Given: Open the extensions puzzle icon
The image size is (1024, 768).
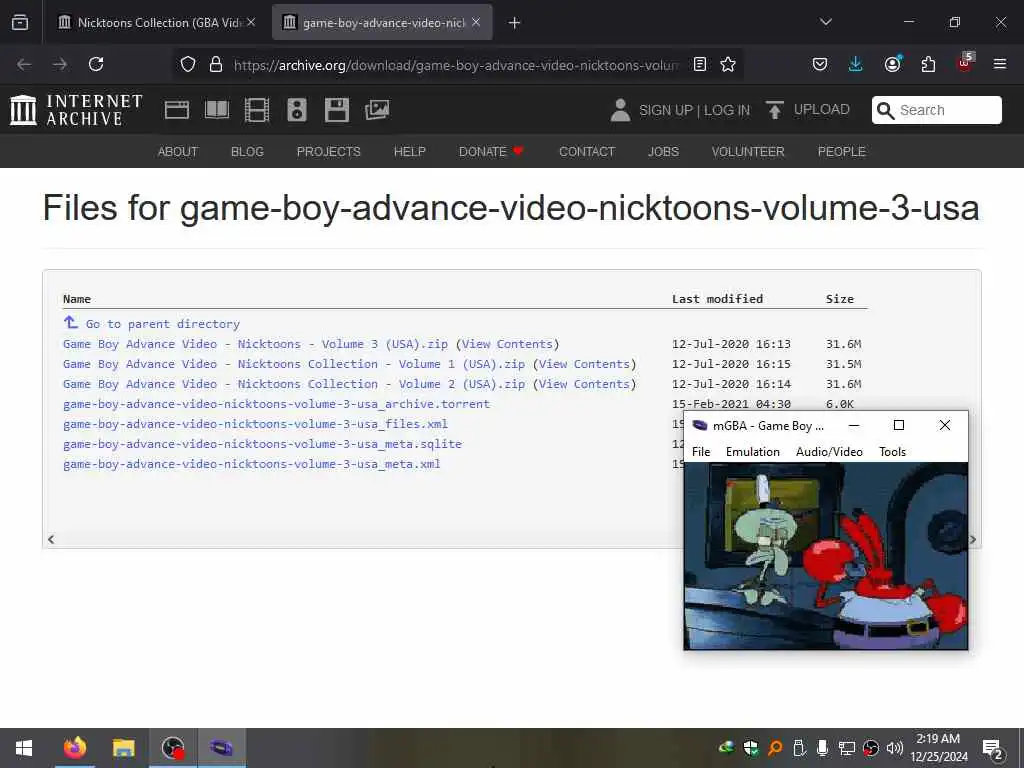Looking at the screenshot, I should click(x=928, y=64).
